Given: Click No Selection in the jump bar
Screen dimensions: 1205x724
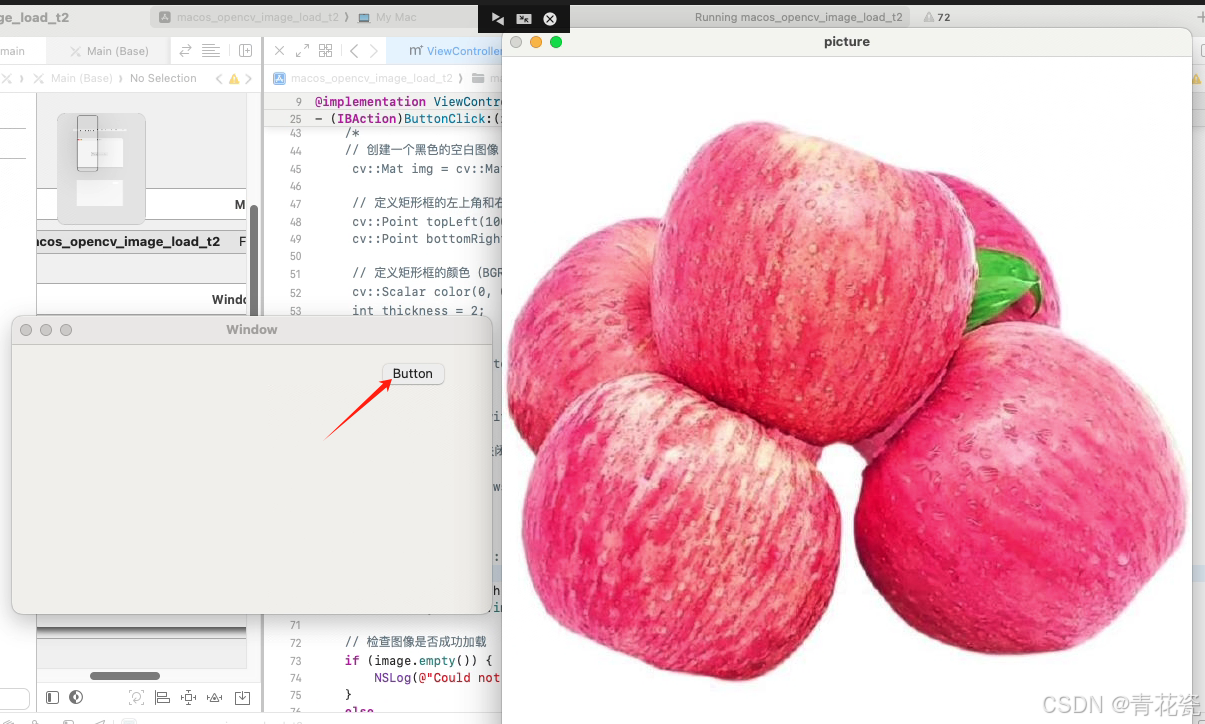Looking at the screenshot, I should tap(163, 78).
